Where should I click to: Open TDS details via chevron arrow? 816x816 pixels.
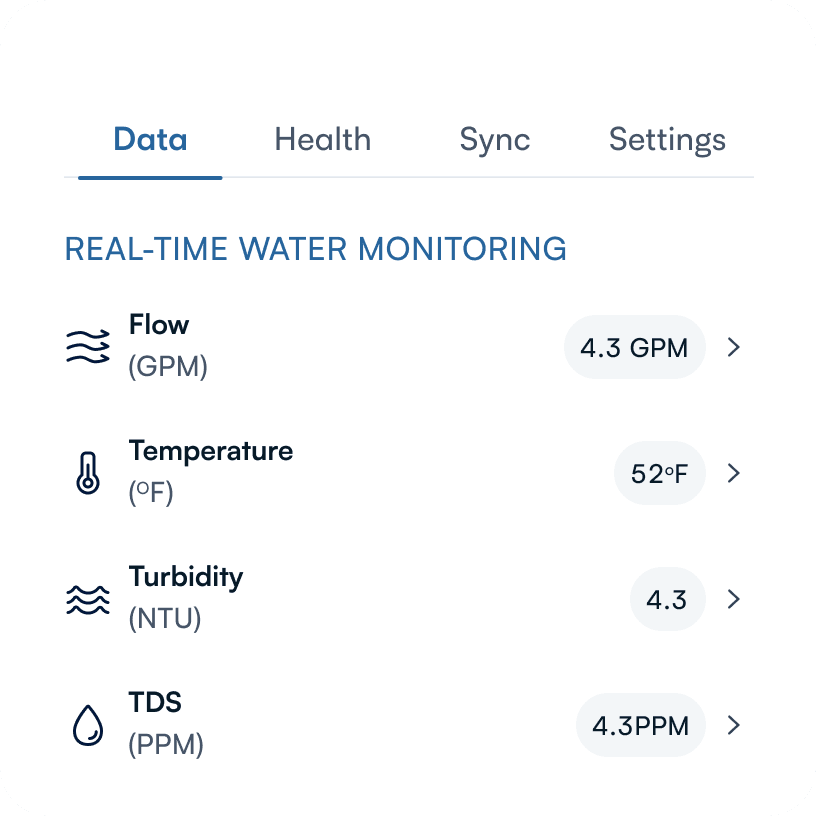[x=734, y=725]
